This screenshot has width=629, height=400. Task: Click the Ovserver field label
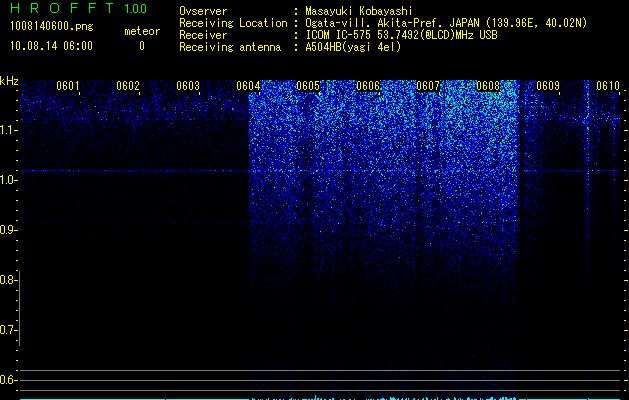coord(203,11)
